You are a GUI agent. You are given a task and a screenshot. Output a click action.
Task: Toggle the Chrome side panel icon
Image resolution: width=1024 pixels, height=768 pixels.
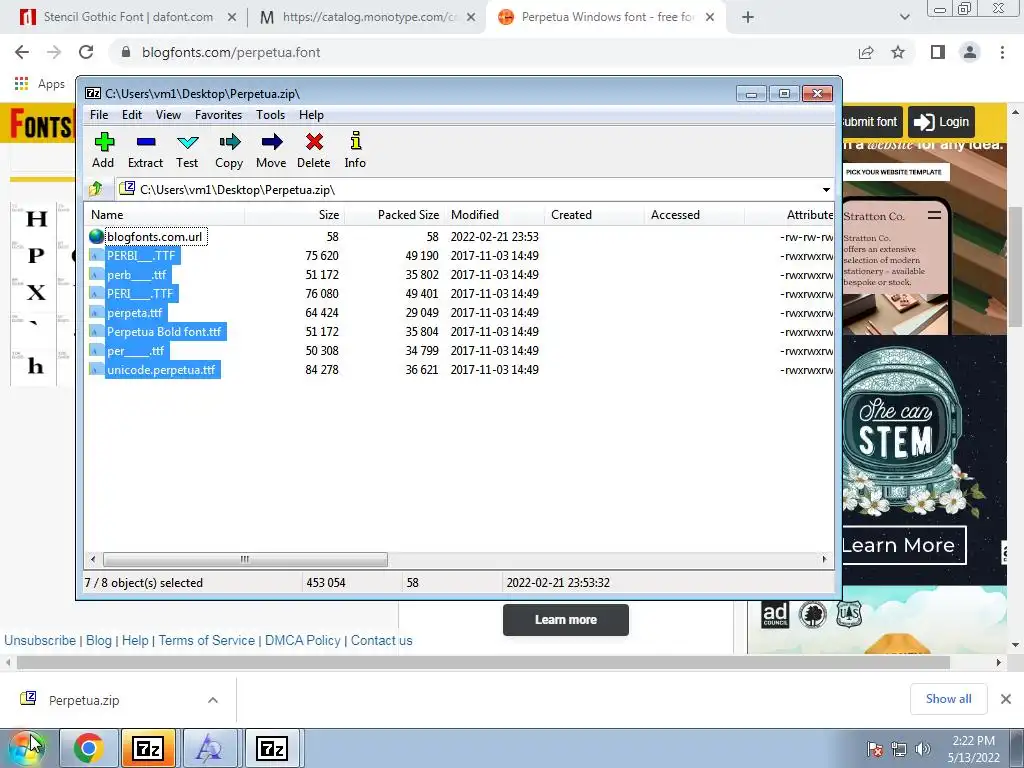click(938, 52)
